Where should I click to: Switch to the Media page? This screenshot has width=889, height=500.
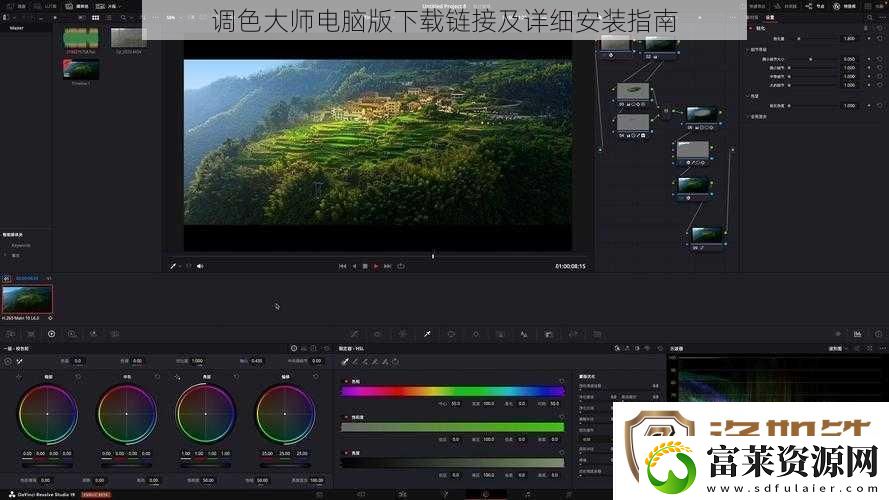pyautogui.click(x=320, y=494)
